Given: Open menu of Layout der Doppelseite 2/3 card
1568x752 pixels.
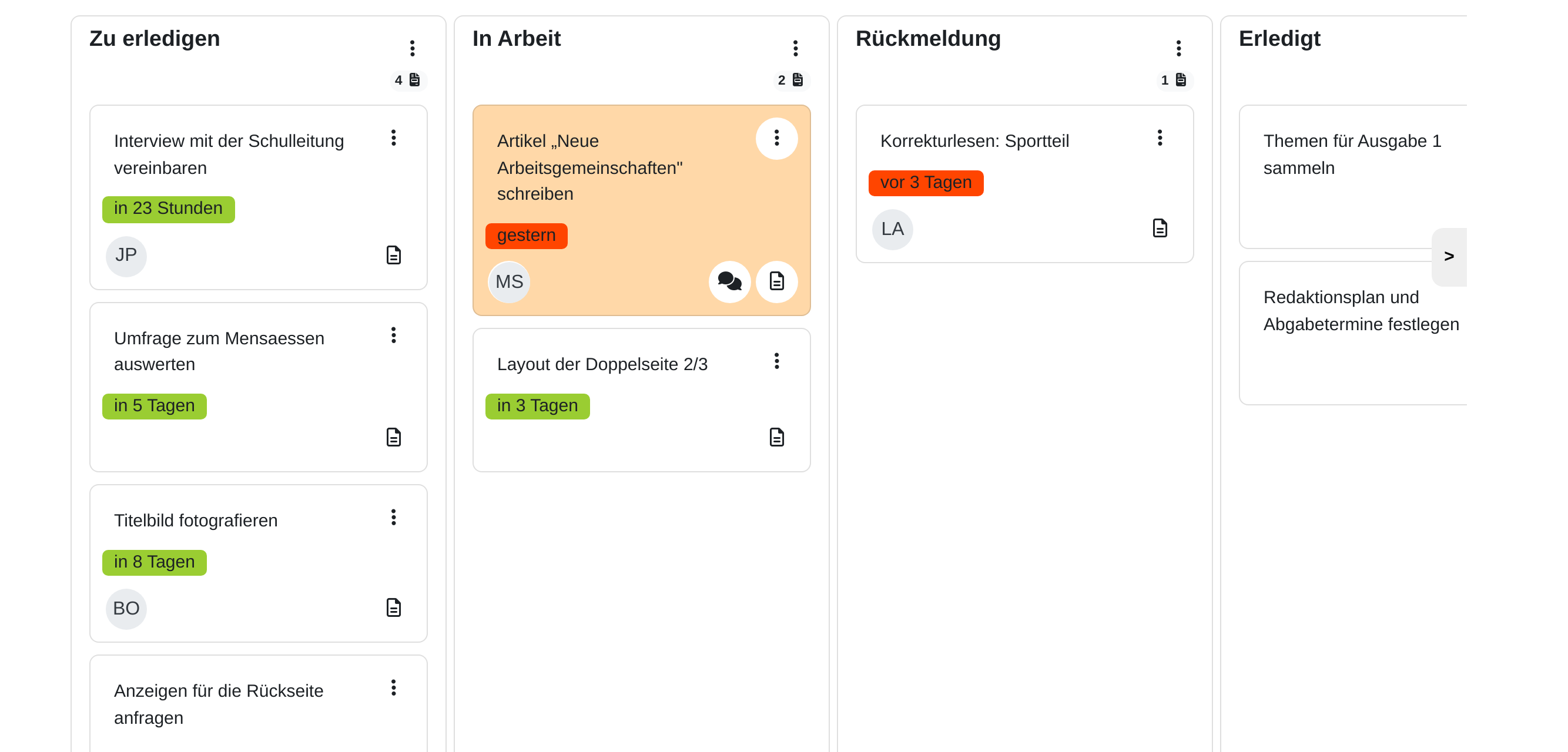Looking at the screenshot, I should tap(776, 361).
